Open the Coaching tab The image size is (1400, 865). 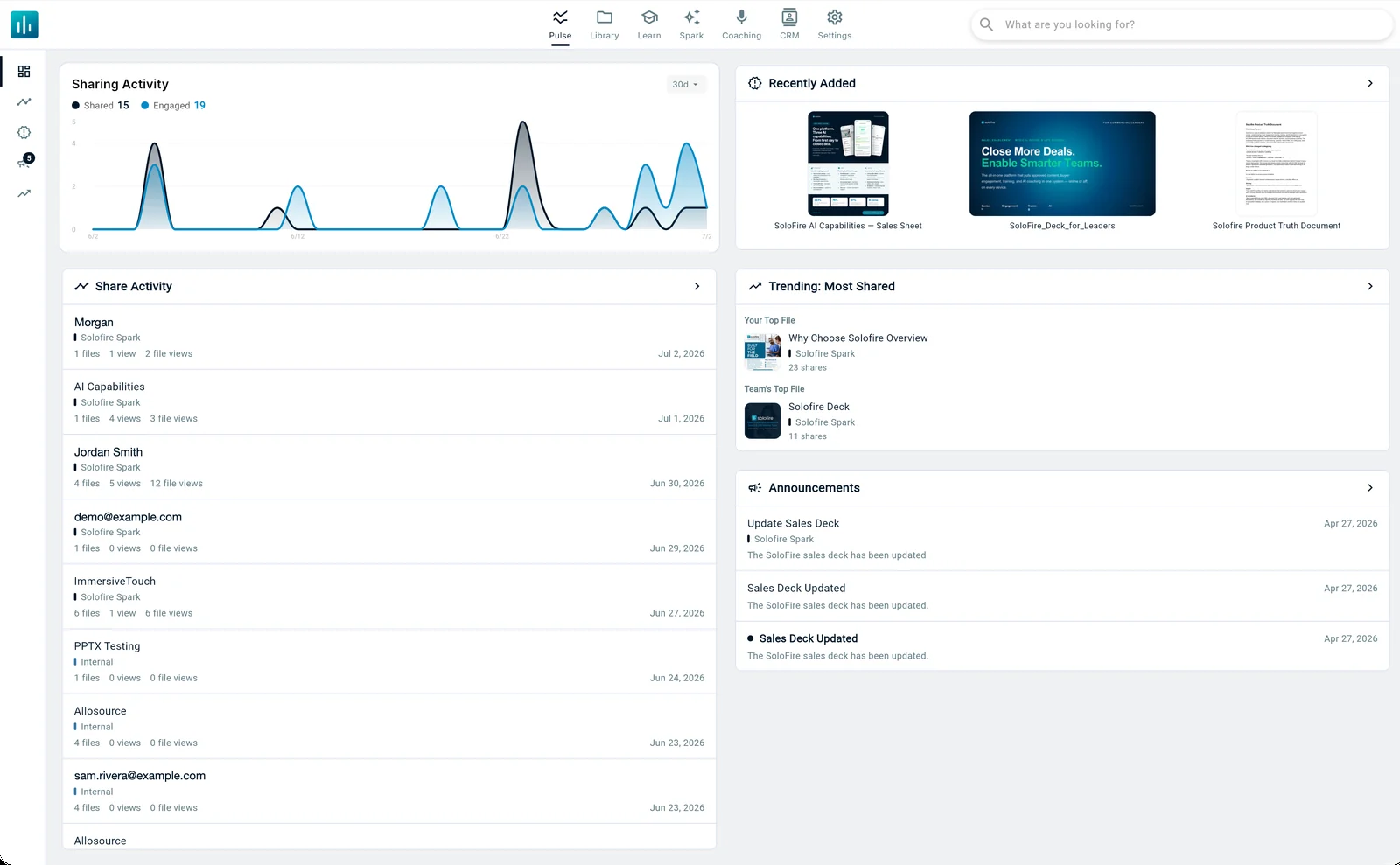[741, 25]
